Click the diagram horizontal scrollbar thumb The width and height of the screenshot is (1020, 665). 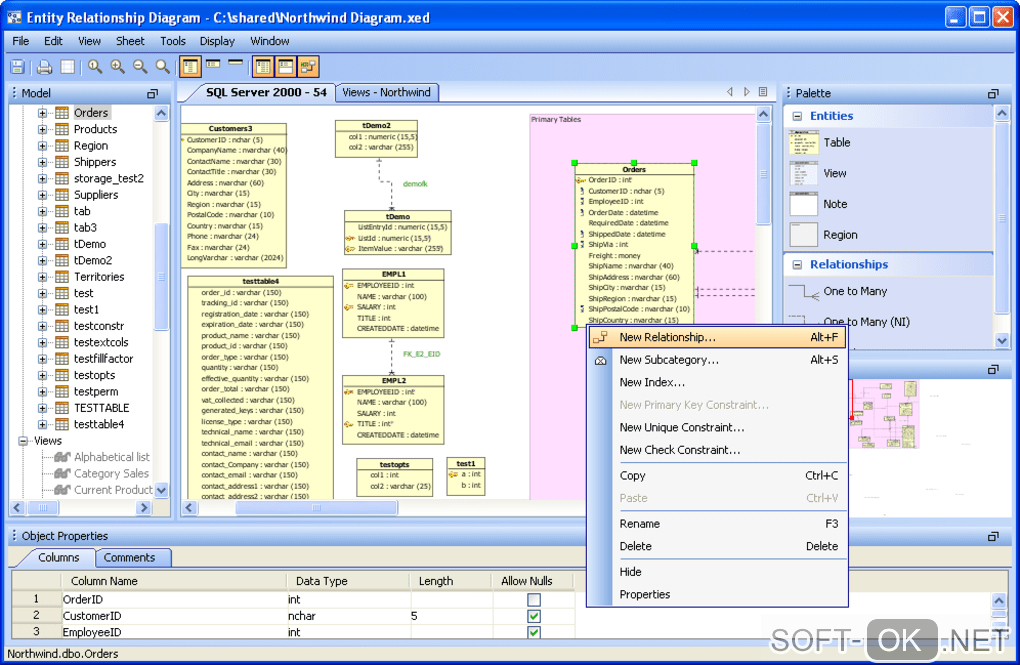tap(316, 508)
